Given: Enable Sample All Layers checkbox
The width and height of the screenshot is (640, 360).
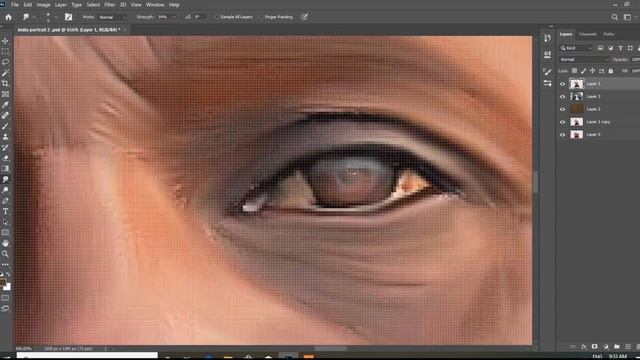Looking at the screenshot, I should [217, 17].
